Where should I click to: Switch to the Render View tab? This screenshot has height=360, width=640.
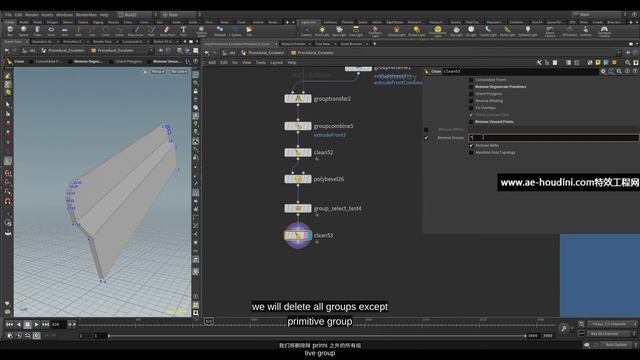[x=102, y=42]
